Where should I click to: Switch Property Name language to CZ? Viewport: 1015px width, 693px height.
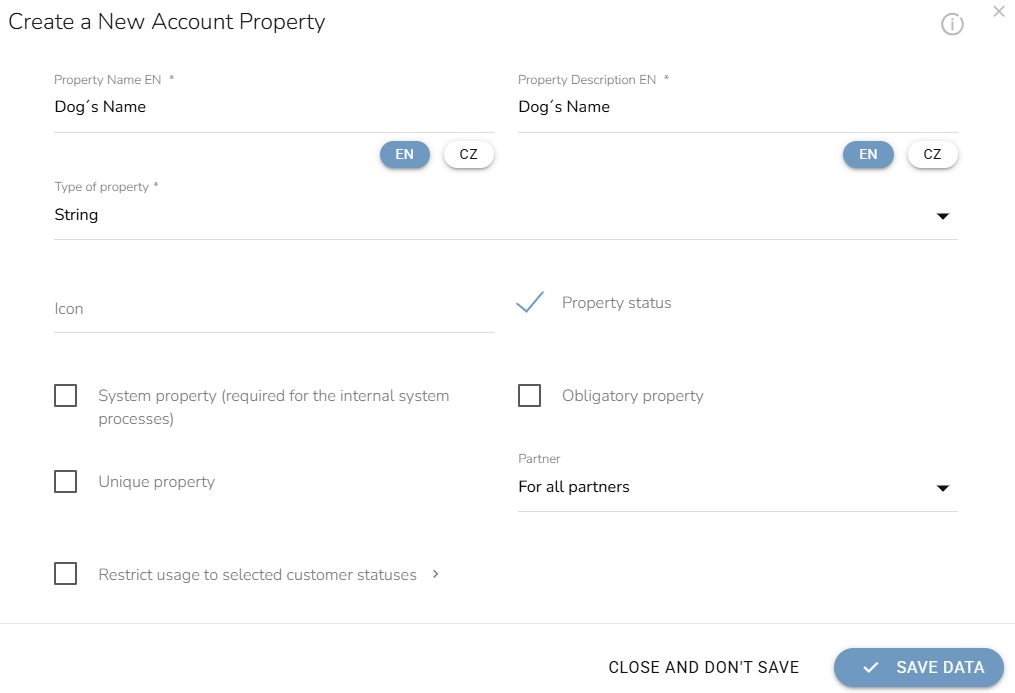point(469,155)
